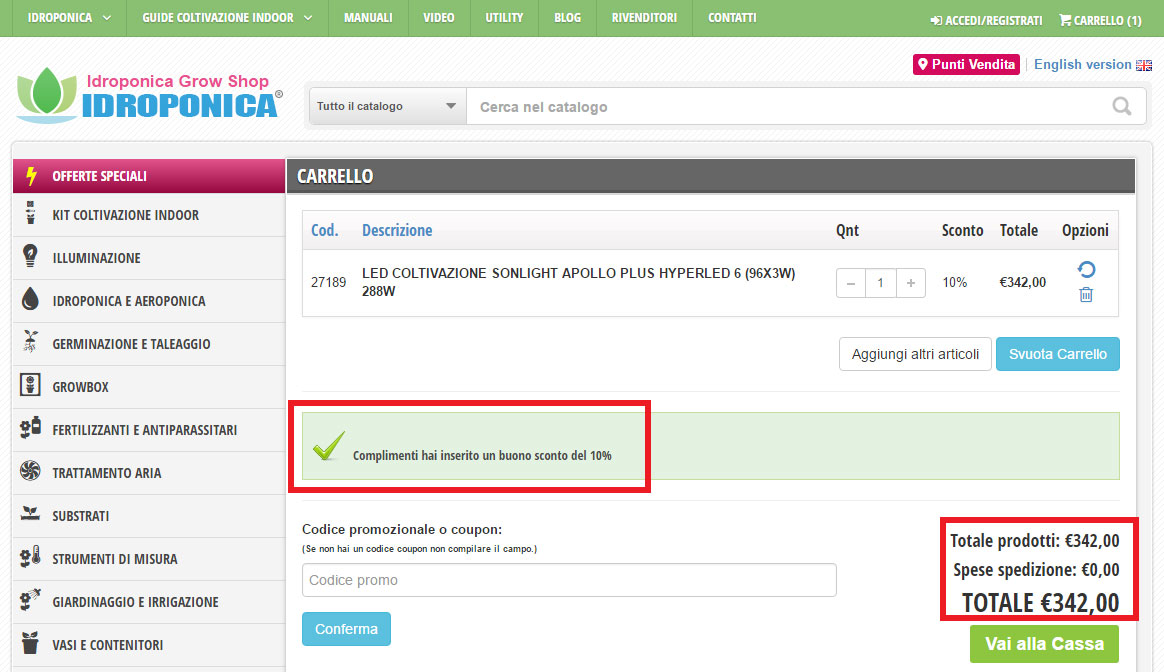Focus the Codice promo input field
Viewport: 1164px width, 672px height.
pos(569,580)
